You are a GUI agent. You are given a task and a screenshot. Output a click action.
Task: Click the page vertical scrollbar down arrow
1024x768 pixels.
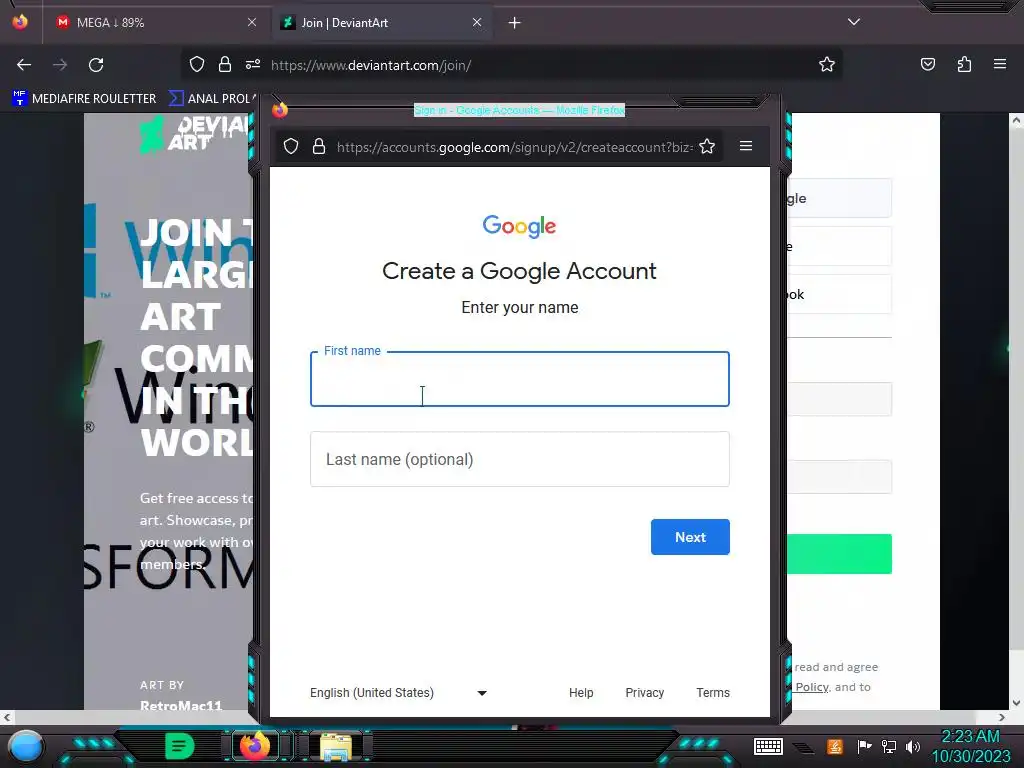[1016, 703]
